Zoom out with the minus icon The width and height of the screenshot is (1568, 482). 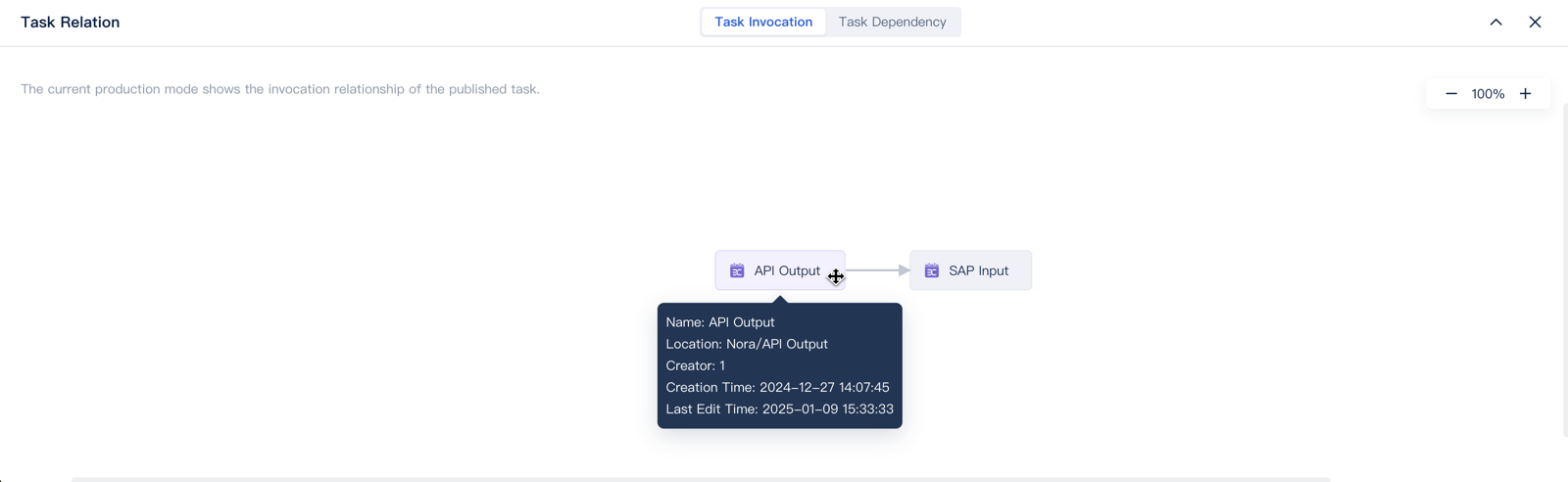[x=1451, y=94]
